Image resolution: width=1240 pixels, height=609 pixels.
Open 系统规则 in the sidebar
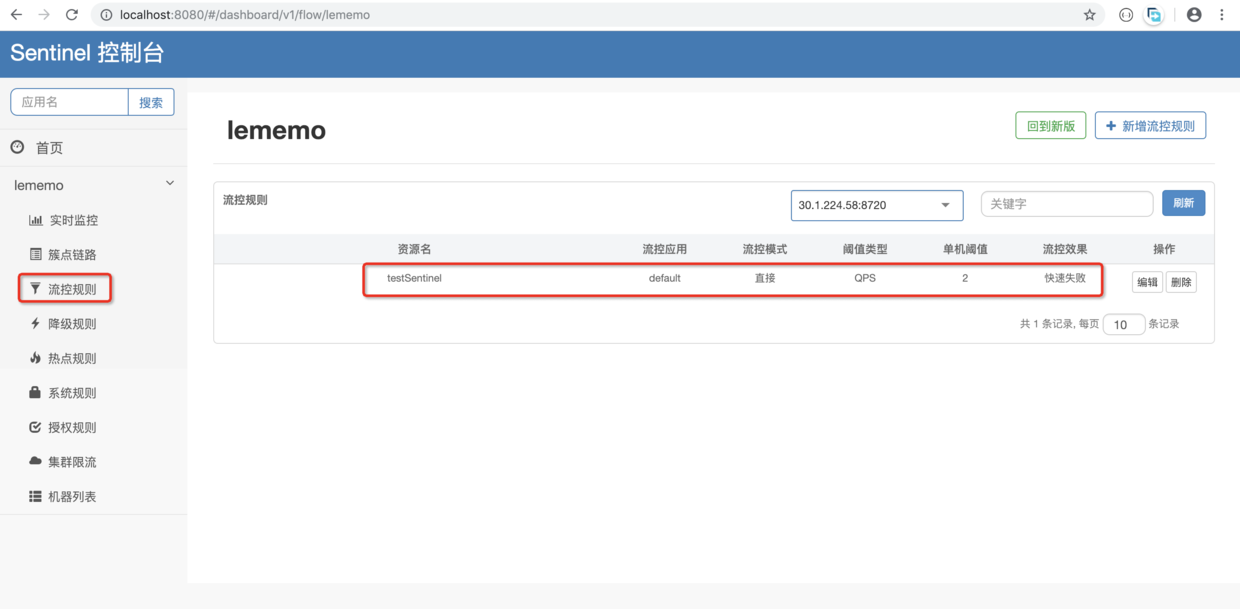[x=72, y=393]
